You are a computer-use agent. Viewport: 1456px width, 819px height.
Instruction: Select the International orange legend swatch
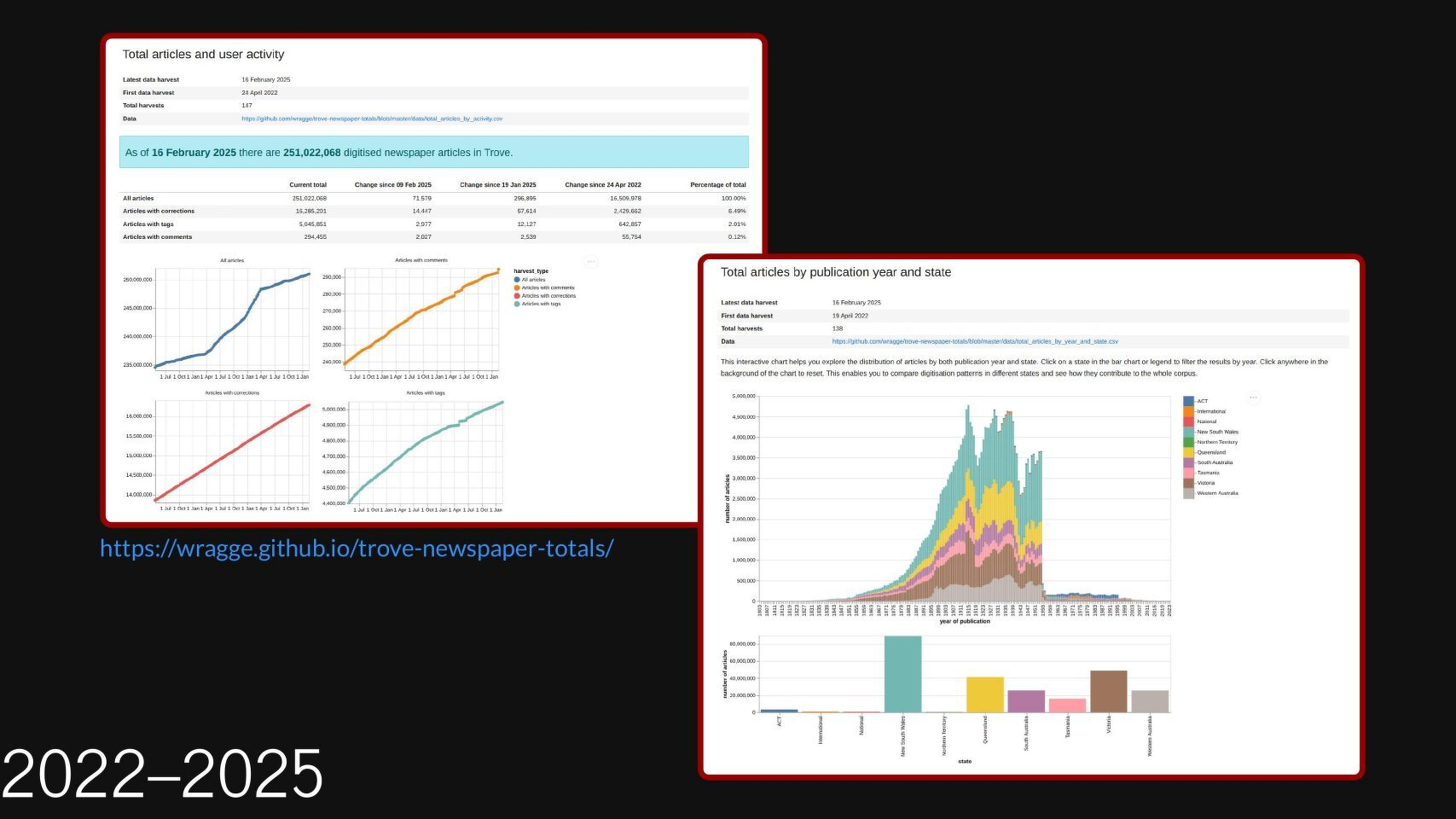[1189, 411]
